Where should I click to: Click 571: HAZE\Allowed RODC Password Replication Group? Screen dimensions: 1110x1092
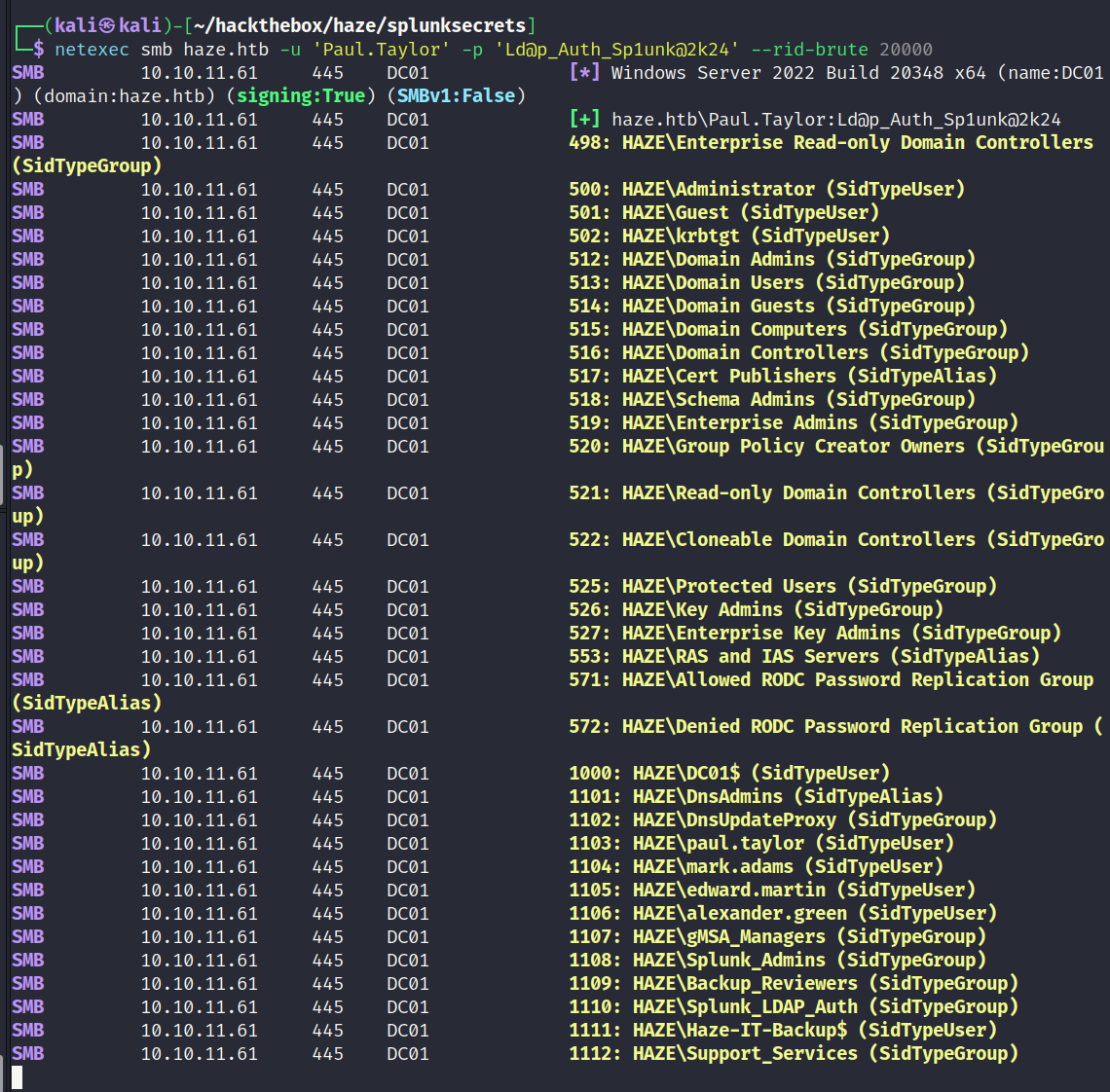pyautogui.click(x=832, y=680)
